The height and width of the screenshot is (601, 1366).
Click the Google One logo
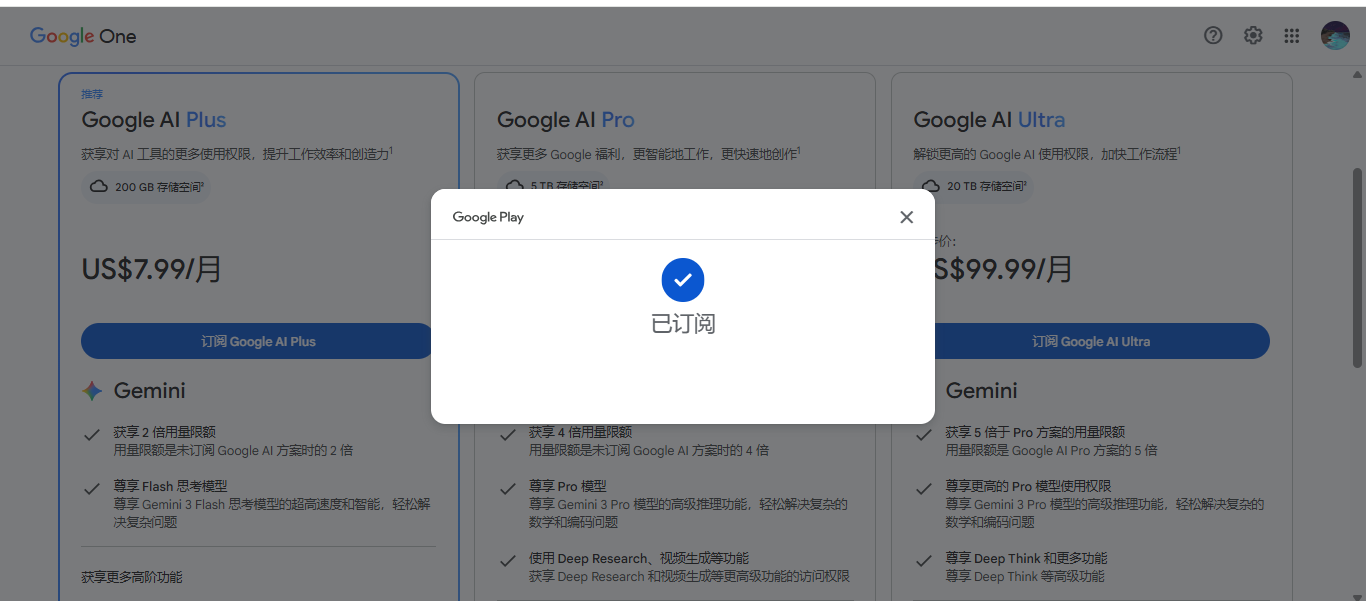83,36
